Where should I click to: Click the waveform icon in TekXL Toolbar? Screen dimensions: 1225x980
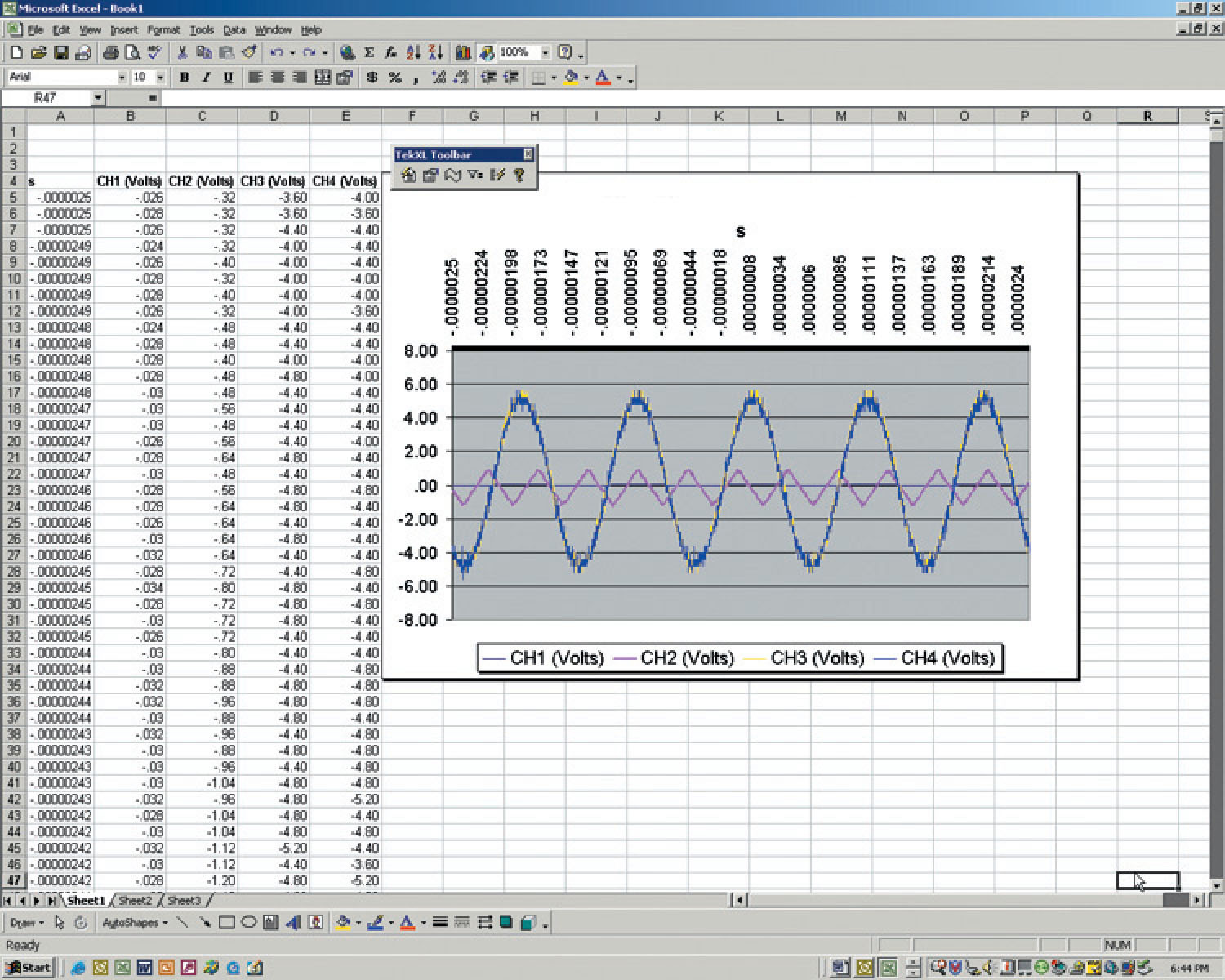coord(453,175)
